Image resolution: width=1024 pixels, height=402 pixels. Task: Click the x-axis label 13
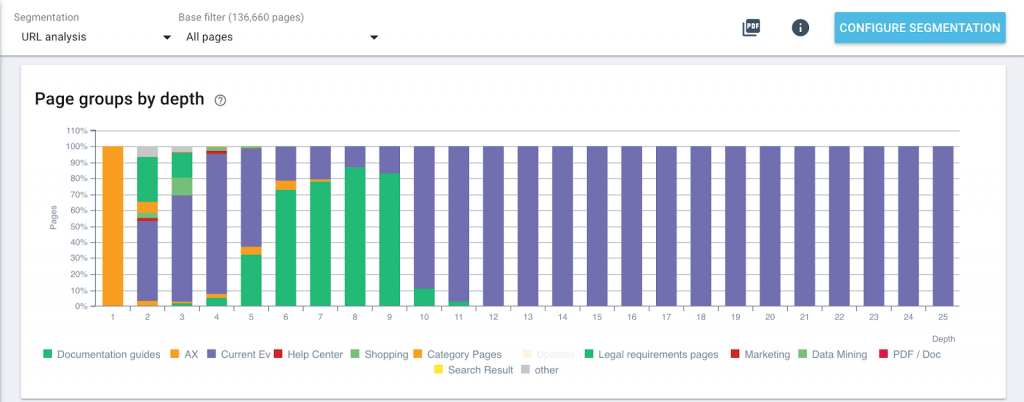pyautogui.click(x=528, y=317)
